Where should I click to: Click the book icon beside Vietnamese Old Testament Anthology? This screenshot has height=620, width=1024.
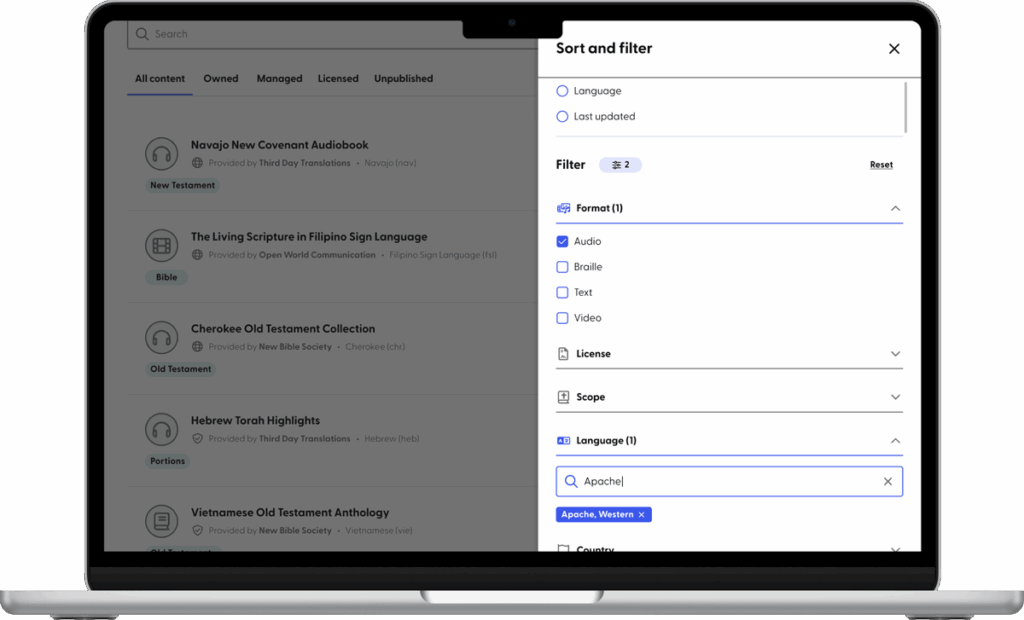click(162, 520)
